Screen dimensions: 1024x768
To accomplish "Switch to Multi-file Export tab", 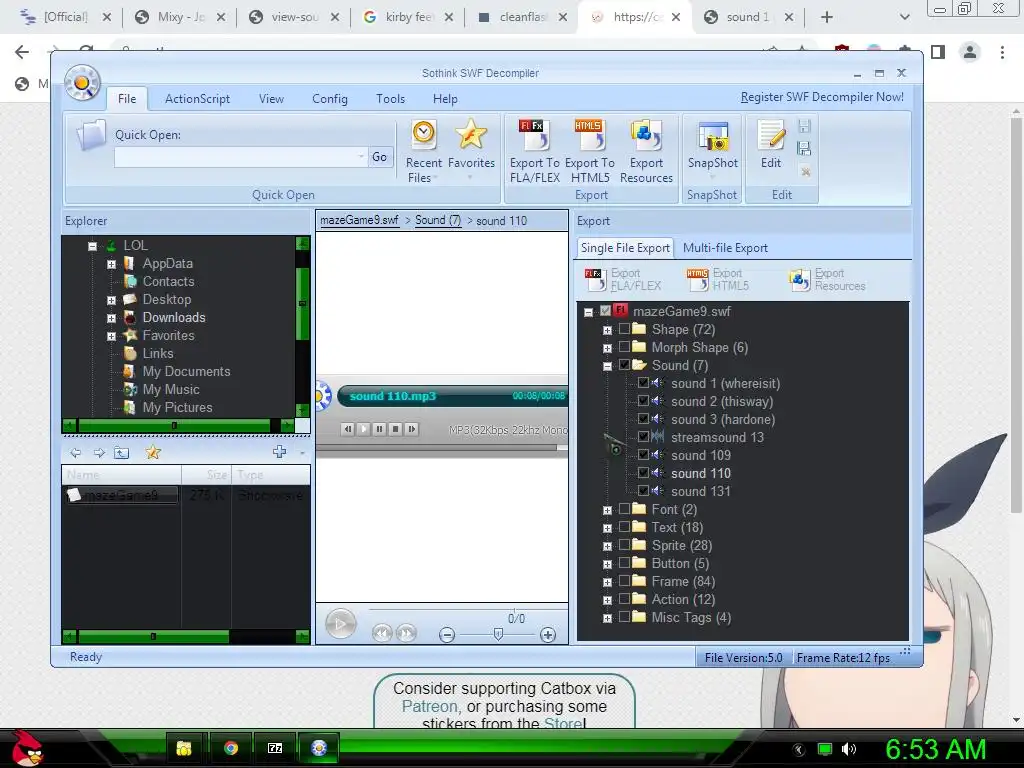I will [x=725, y=248].
